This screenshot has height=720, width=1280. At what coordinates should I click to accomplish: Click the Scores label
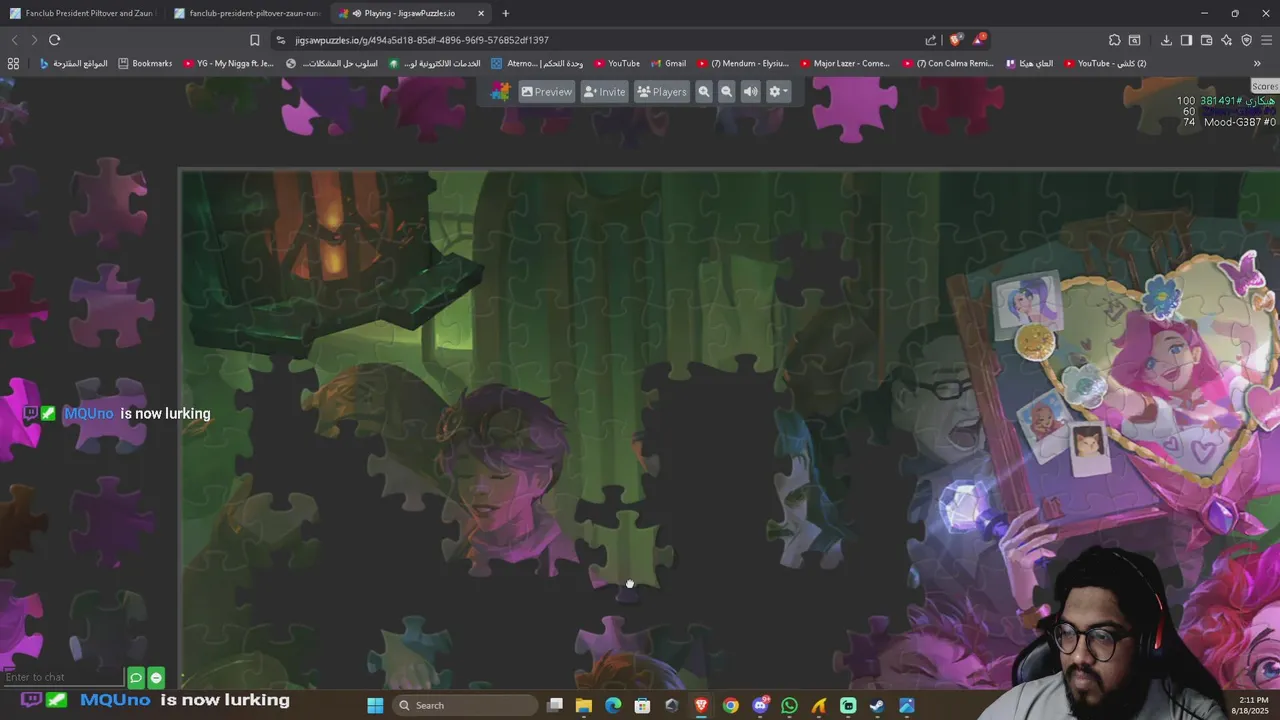pos(1265,86)
